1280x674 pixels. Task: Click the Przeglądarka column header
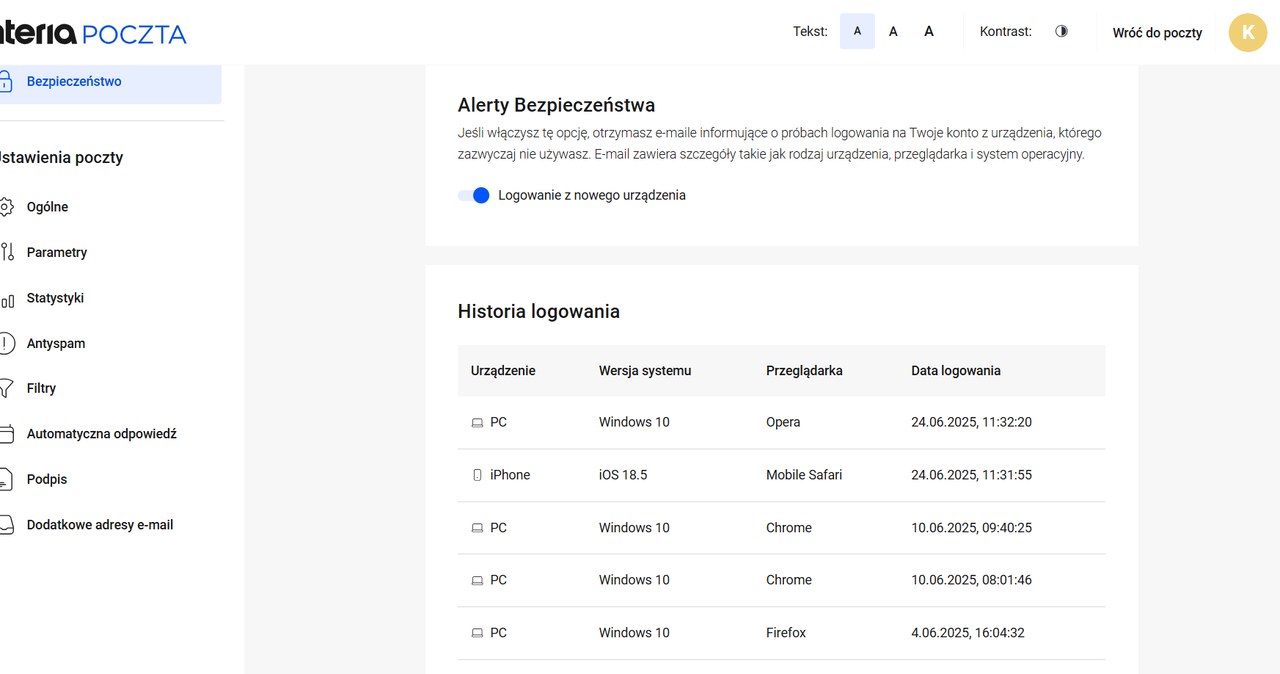click(x=804, y=370)
